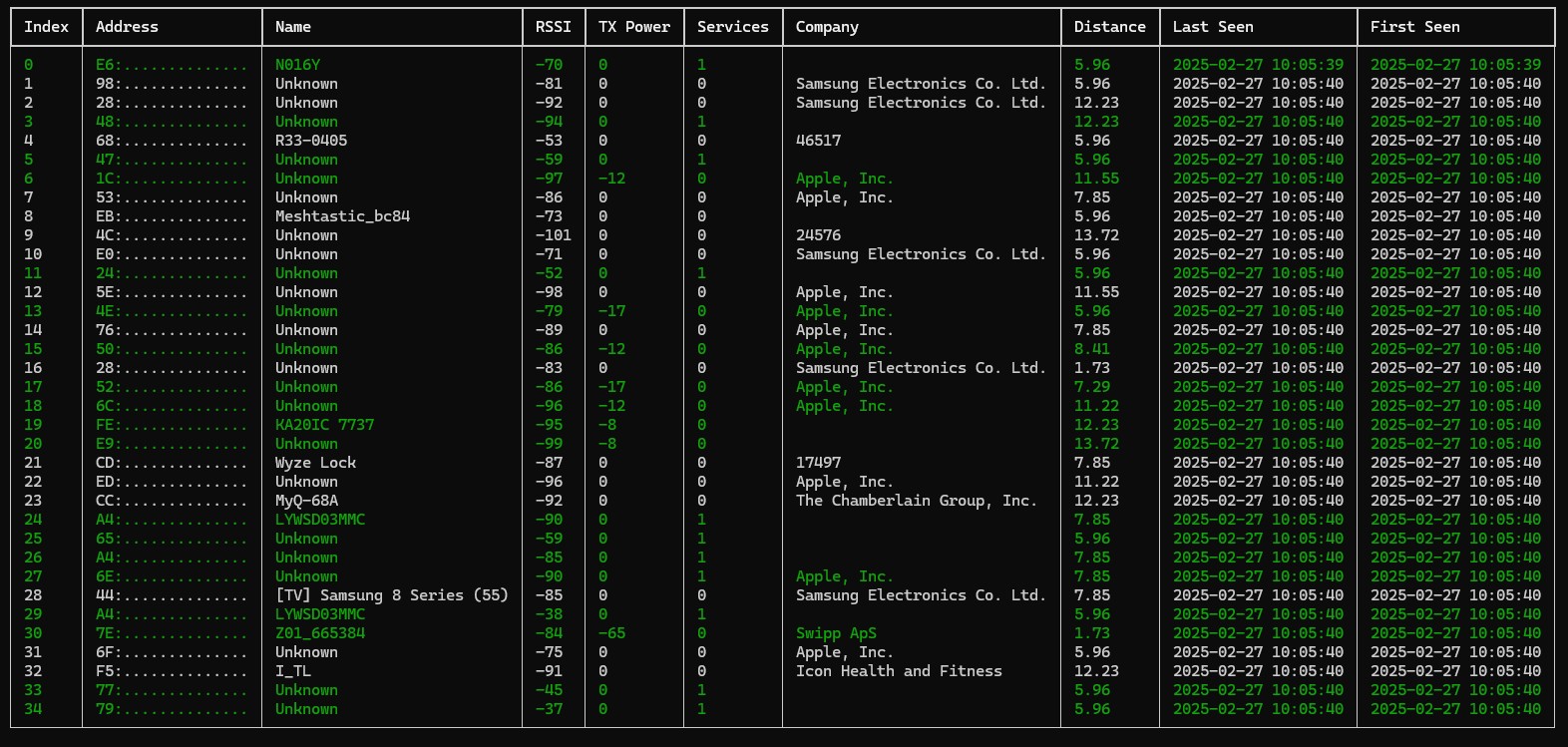Click Last Seen timestamp ending 10:05:39
The image size is (1568, 747).
point(1258,65)
